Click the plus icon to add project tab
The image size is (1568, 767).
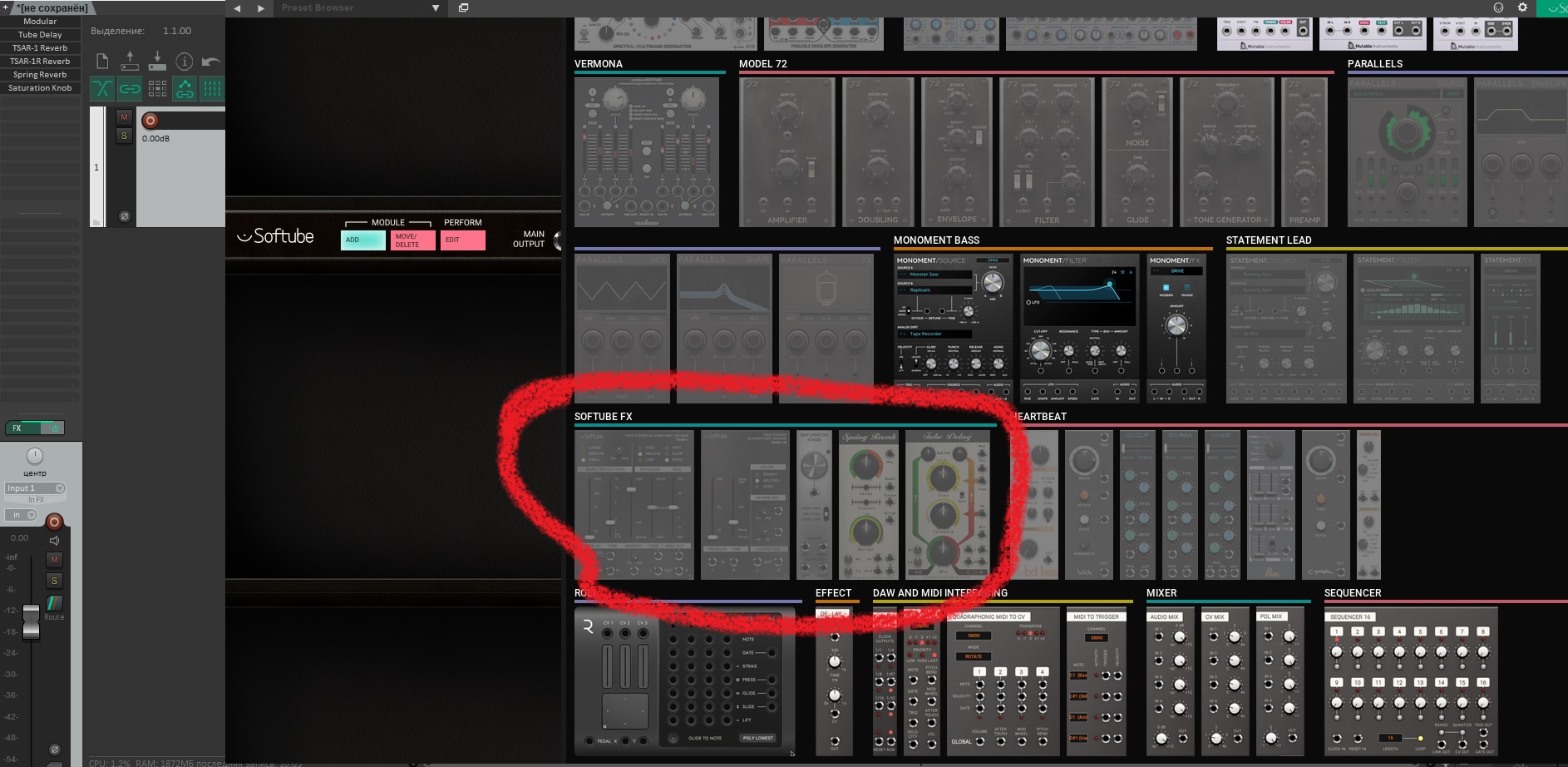pos(6,7)
